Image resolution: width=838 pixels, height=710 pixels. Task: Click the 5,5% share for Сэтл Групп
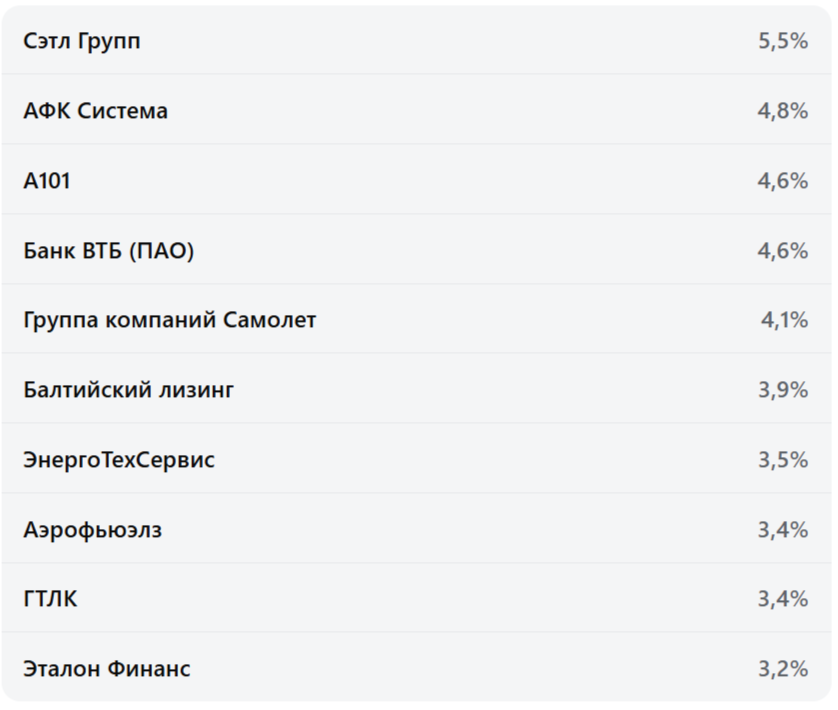click(x=782, y=42)
